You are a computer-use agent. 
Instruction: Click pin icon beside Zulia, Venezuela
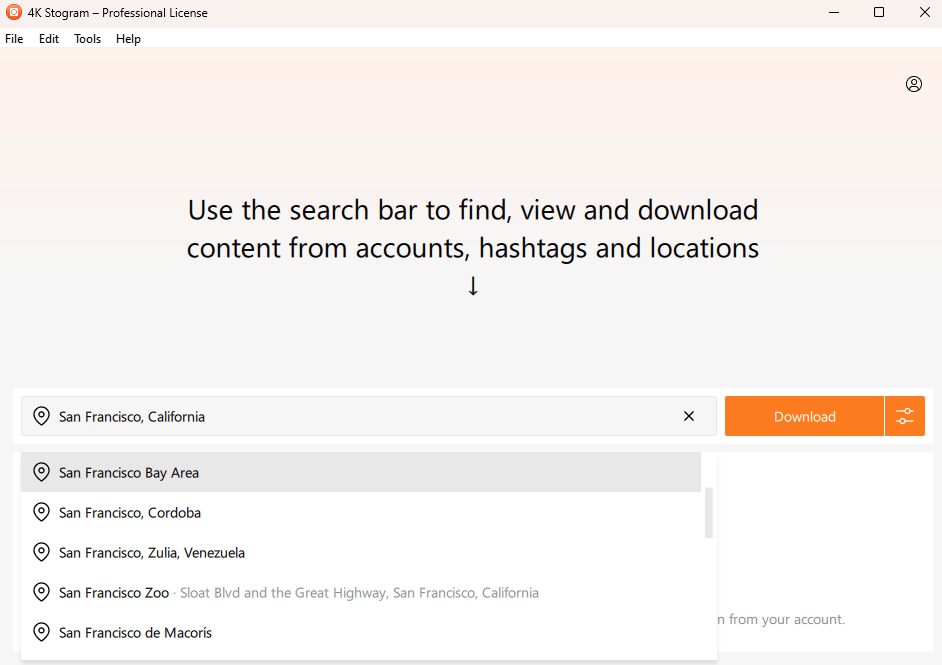pos(41,552)
